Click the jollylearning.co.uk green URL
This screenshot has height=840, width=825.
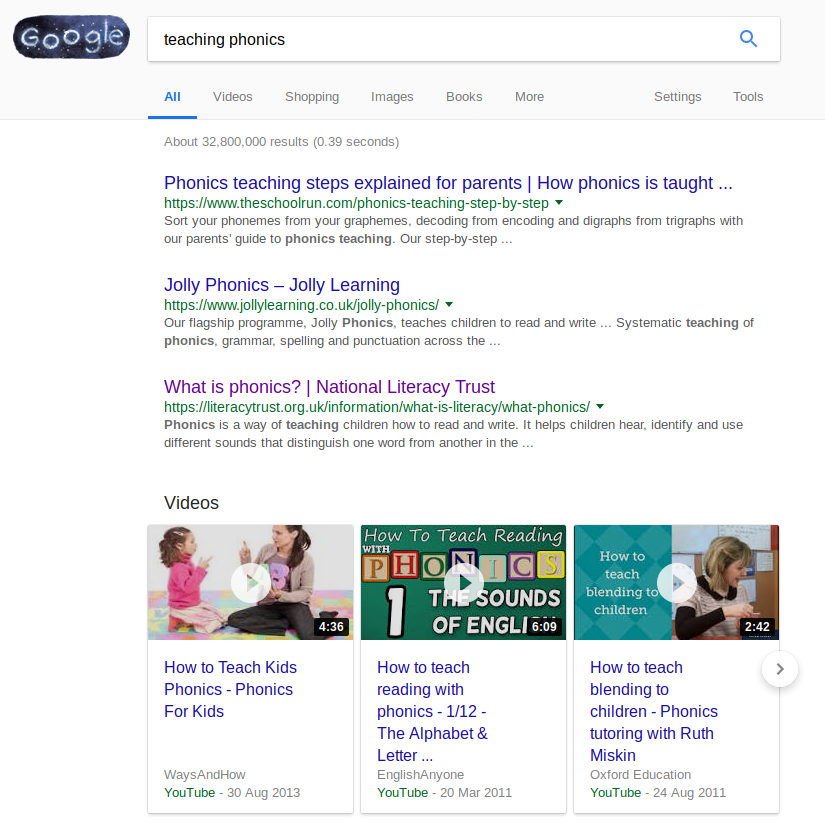(302, 305)
